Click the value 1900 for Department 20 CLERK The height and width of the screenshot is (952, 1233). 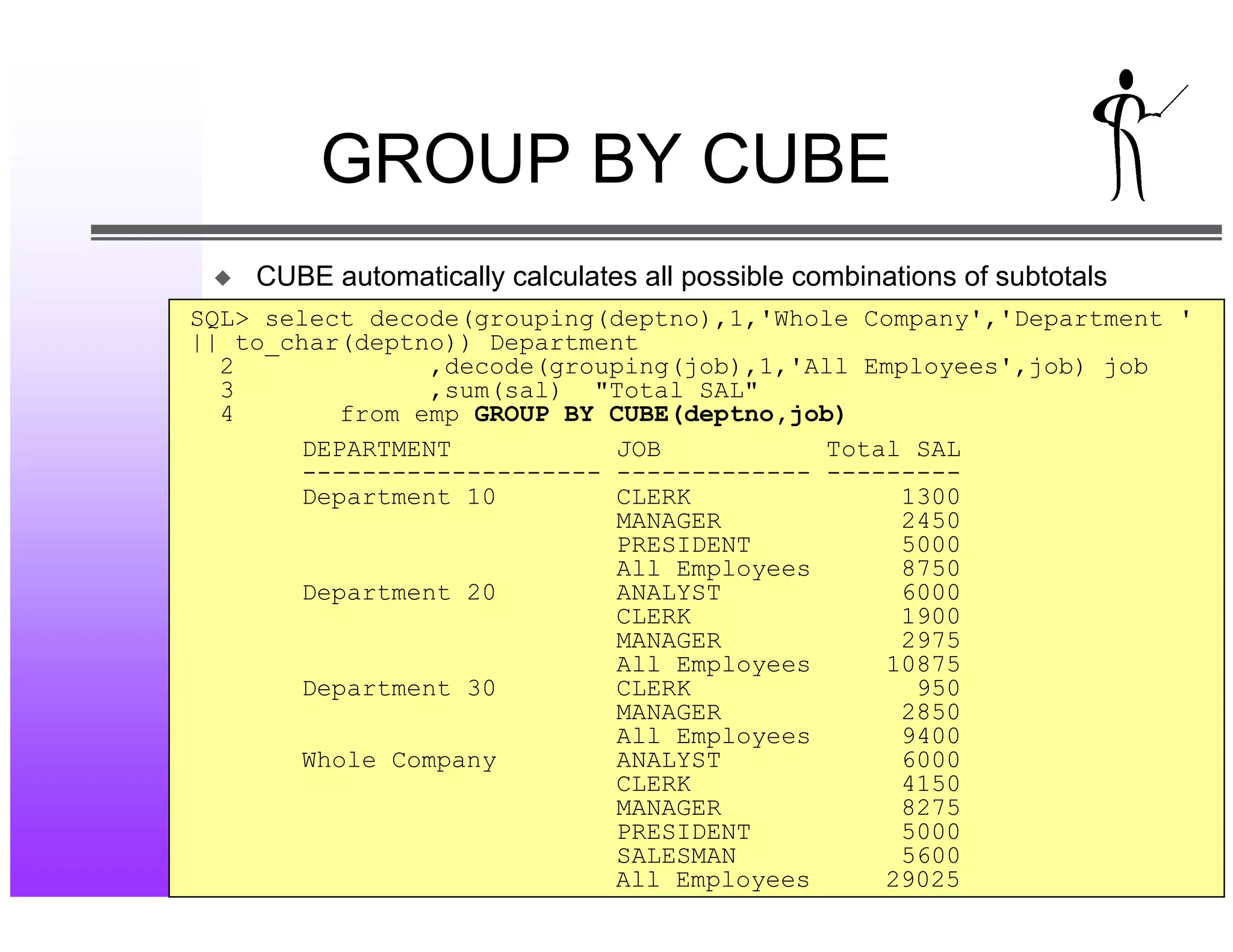pyautogui.click(x=930, y=617)
